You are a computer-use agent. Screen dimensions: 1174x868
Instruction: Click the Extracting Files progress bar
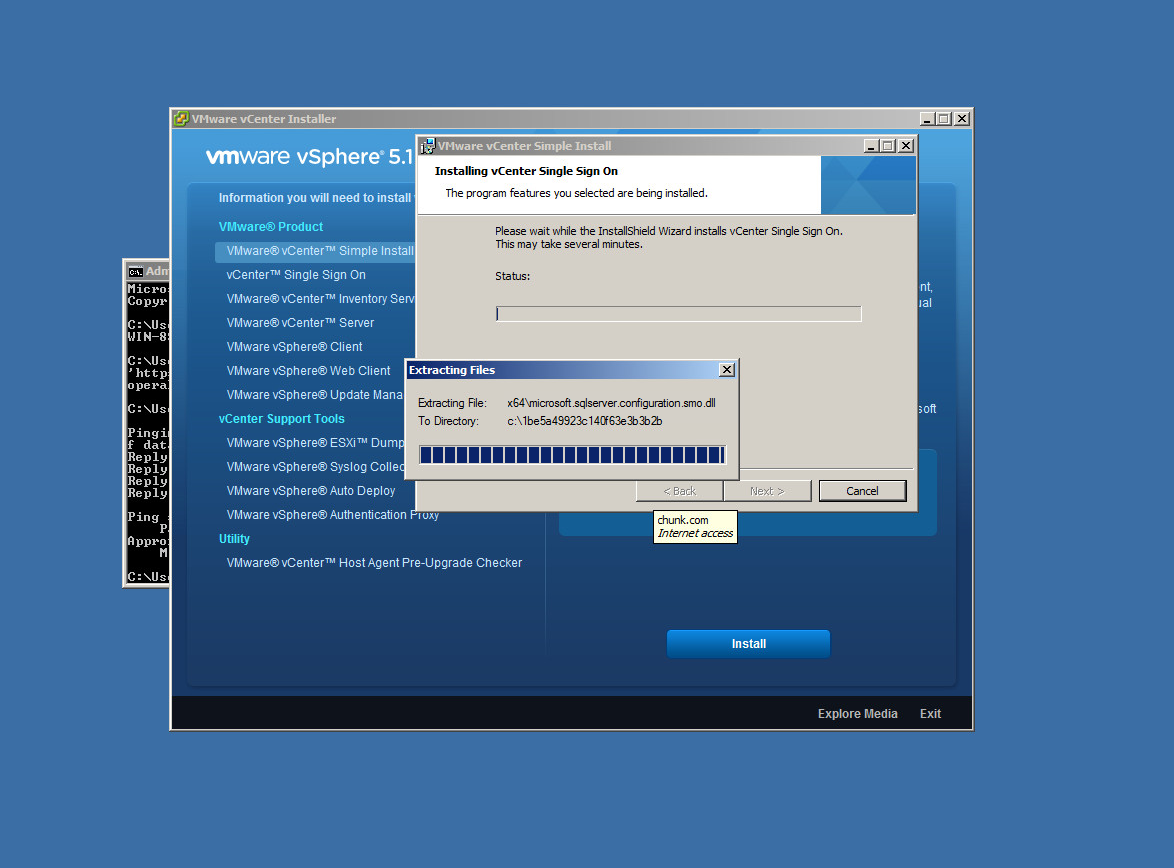(x=571, y=456)
